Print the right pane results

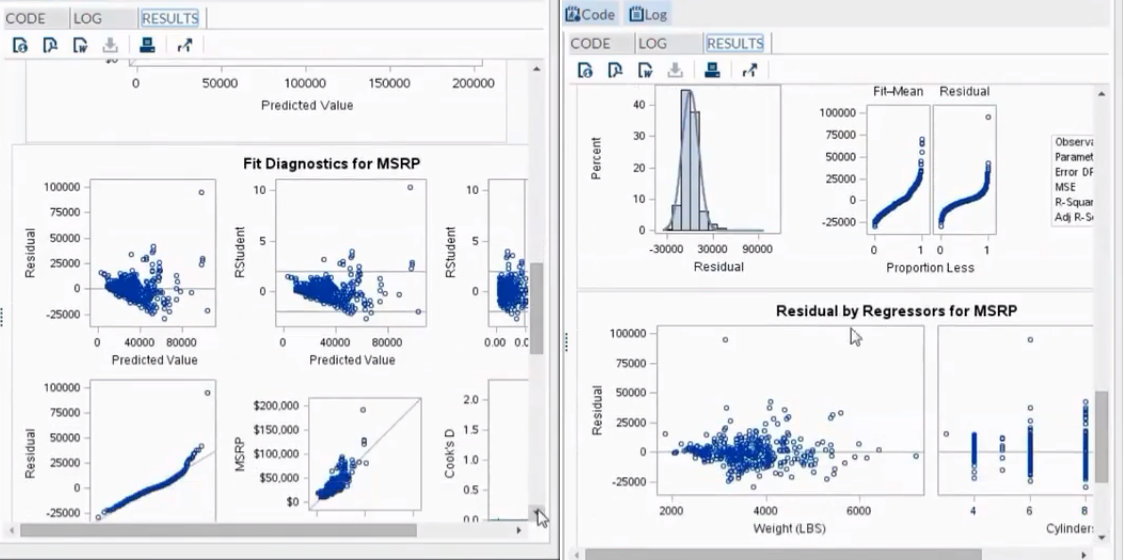pos(712,70)
